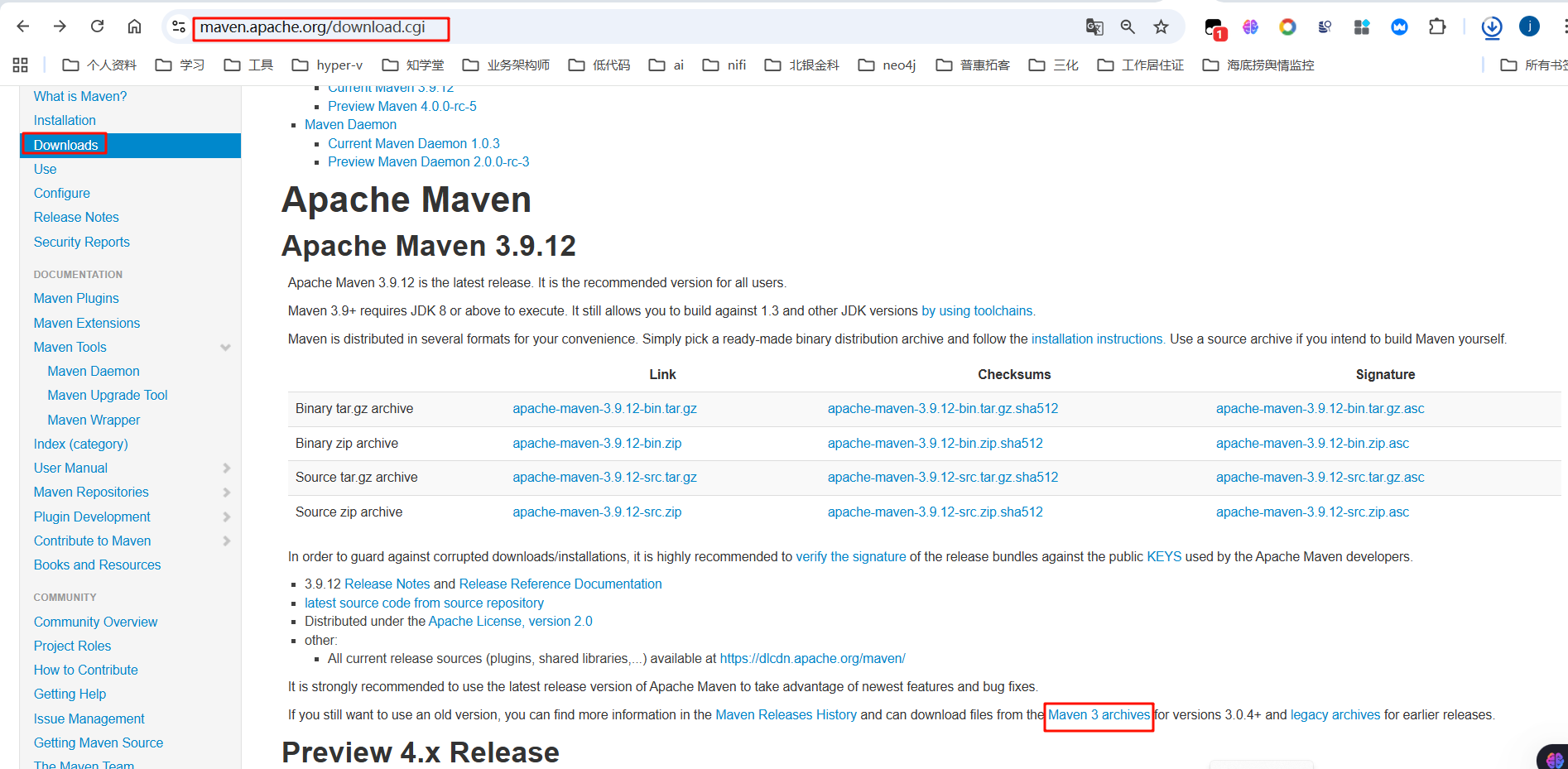This screenshot has height=769, width=1568.
Task: Expand the Plugin Development sidebar arrow
Action: [226, 517]
